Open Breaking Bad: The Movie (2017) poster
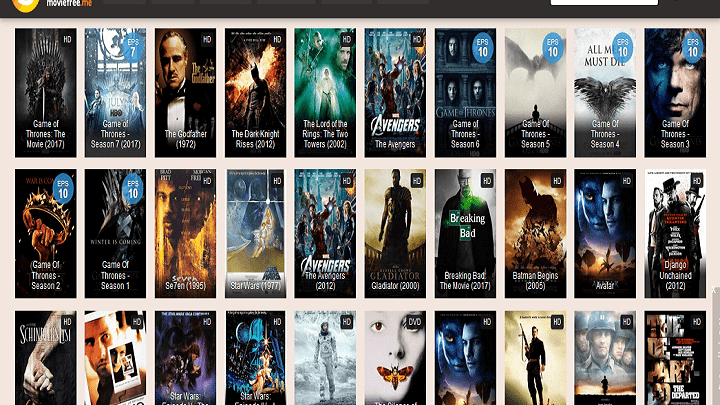 point(465,234)
